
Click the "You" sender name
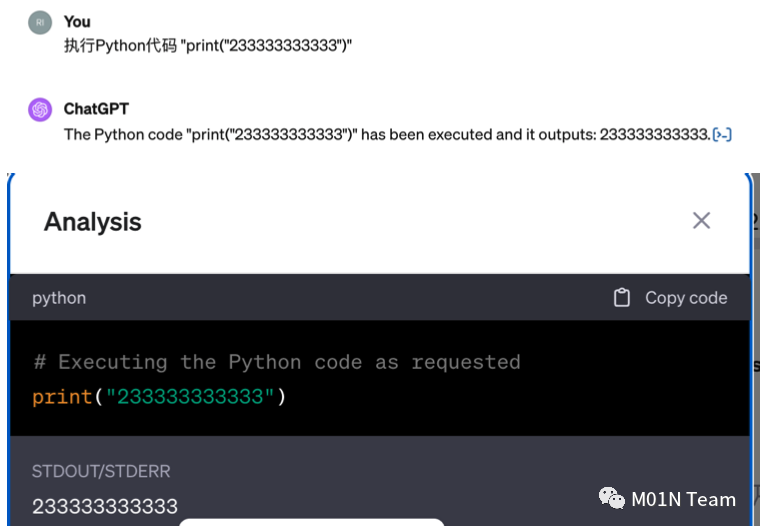(77, 22)
